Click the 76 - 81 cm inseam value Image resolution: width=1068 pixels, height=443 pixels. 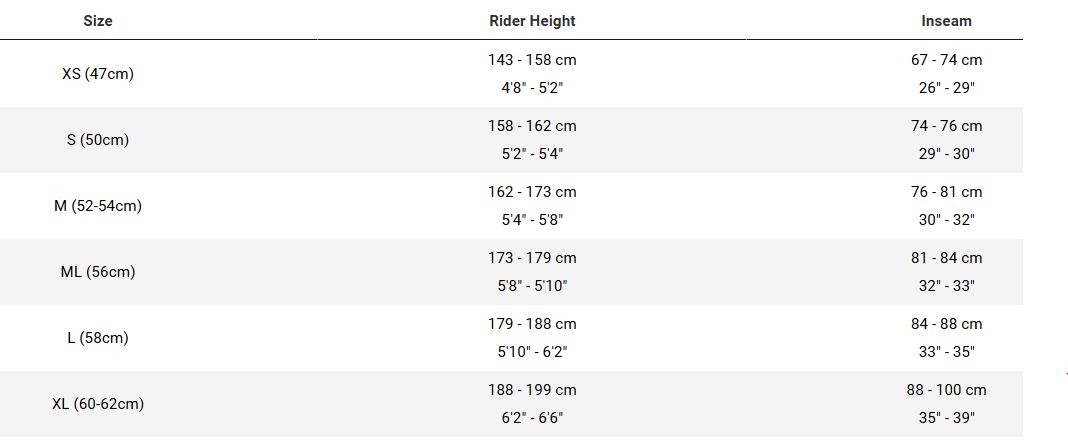(x=947, y=192)
